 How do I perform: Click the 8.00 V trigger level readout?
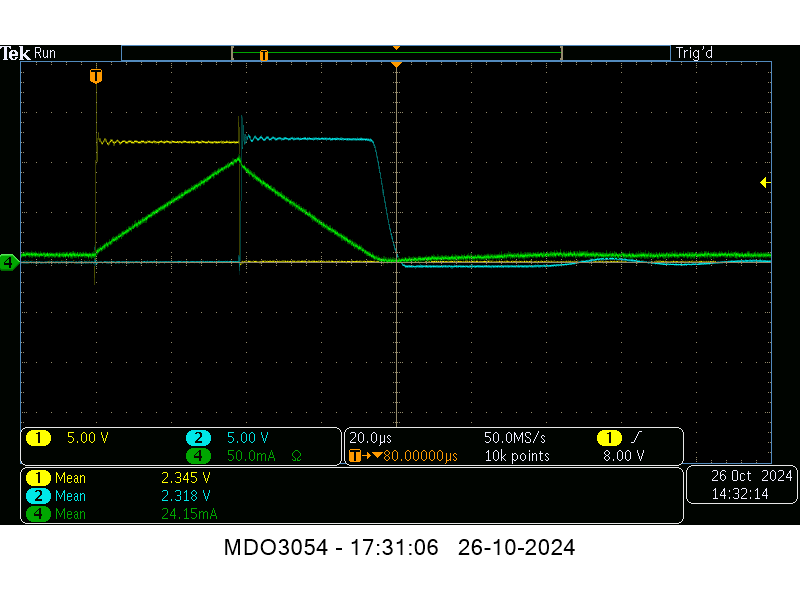pyautogui.click(x=624, y=456)
